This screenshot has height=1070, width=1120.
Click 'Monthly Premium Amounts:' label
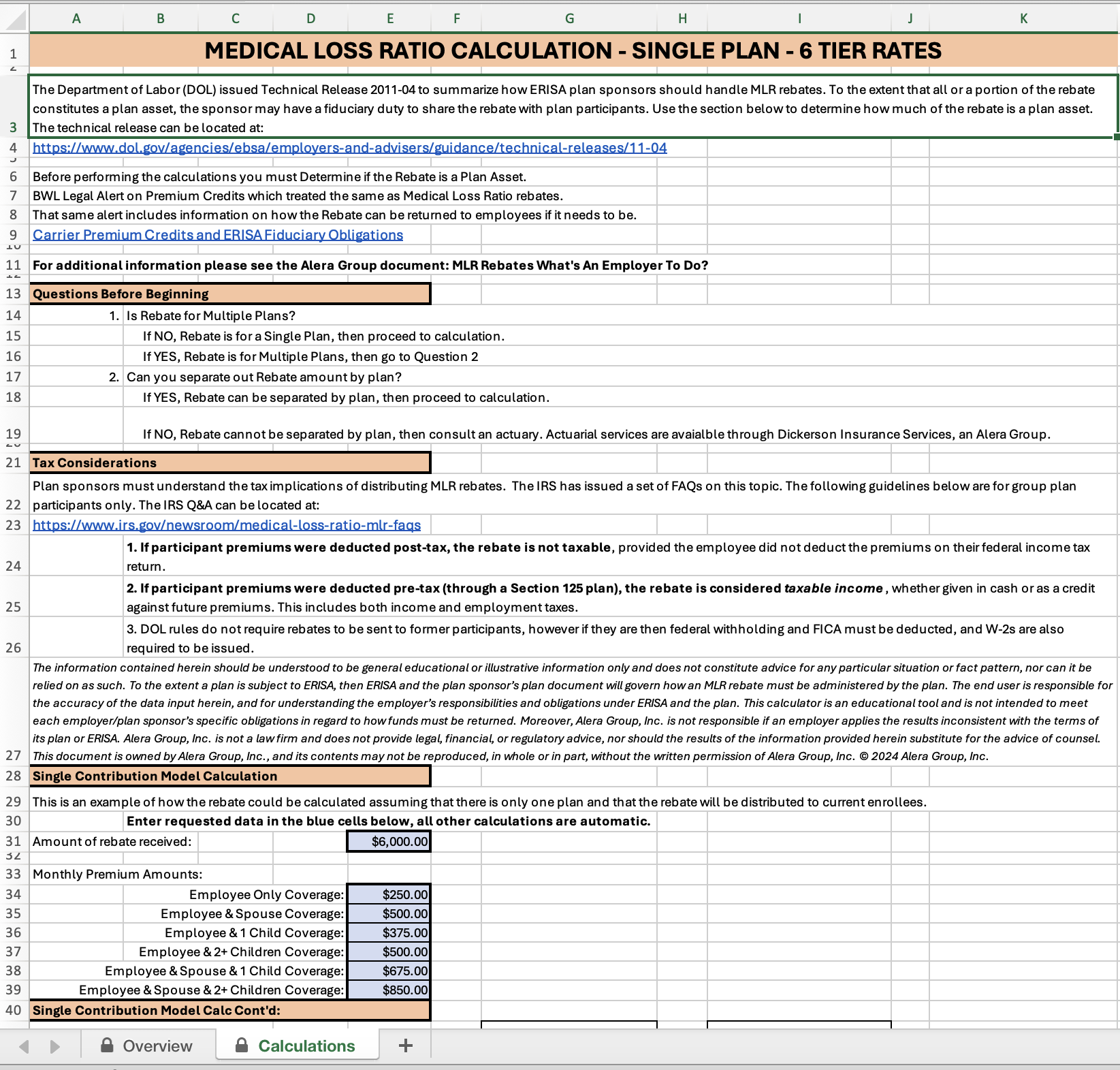[x=118, y=874]
